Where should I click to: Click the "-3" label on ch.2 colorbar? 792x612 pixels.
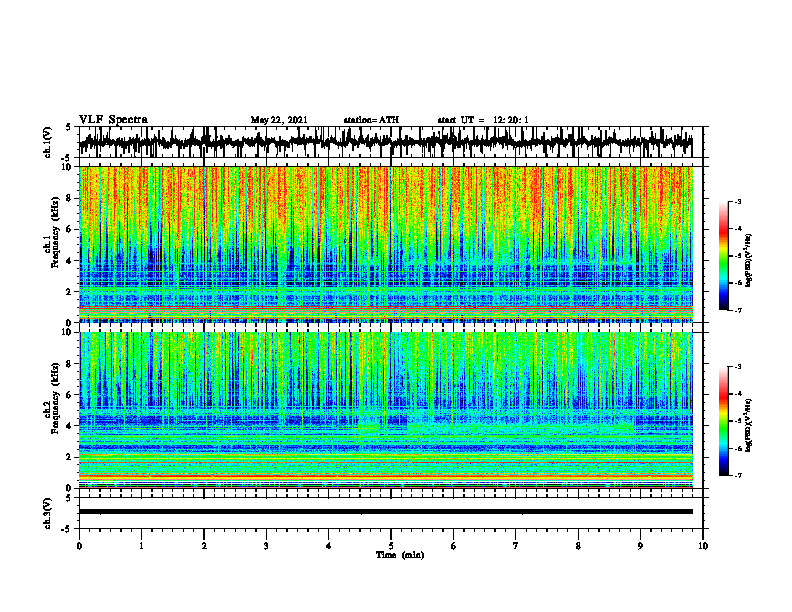(x=738, y=367)
